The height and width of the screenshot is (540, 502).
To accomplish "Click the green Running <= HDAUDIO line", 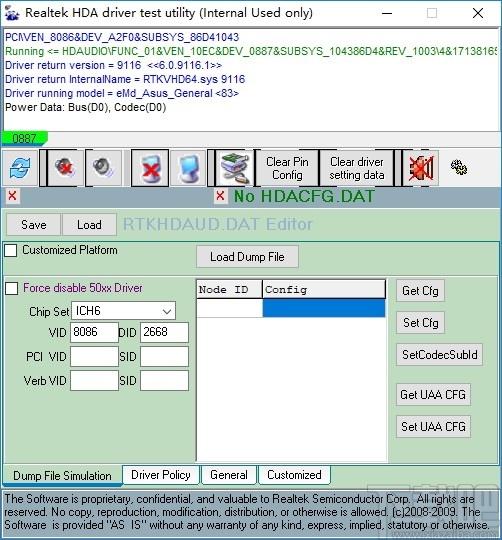I will [251, 51].
